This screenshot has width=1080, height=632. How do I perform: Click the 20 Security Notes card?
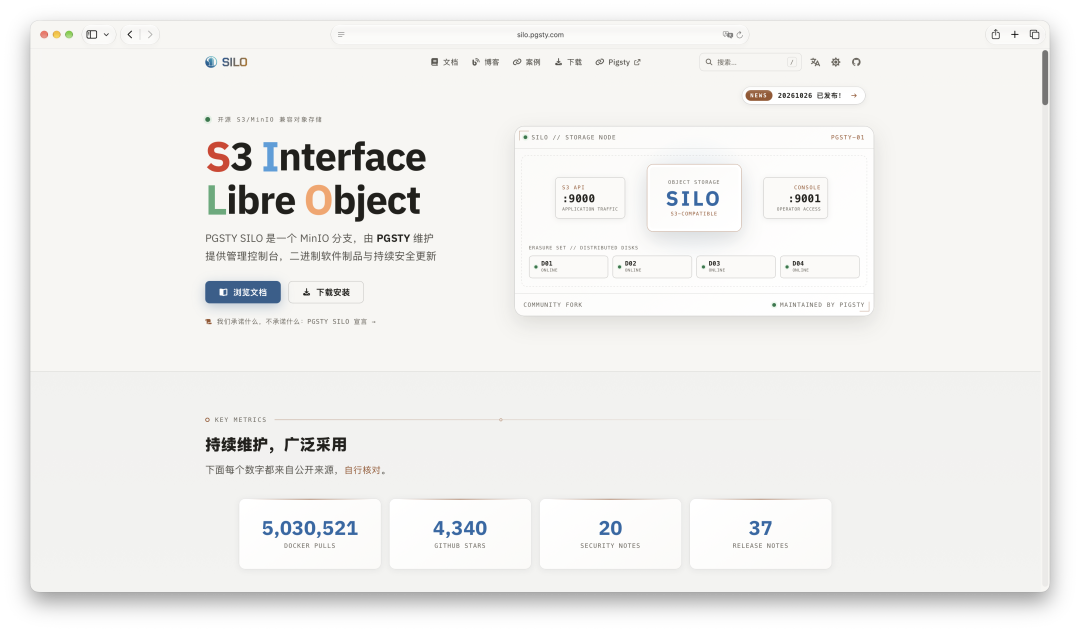click(x=610, y=534)
